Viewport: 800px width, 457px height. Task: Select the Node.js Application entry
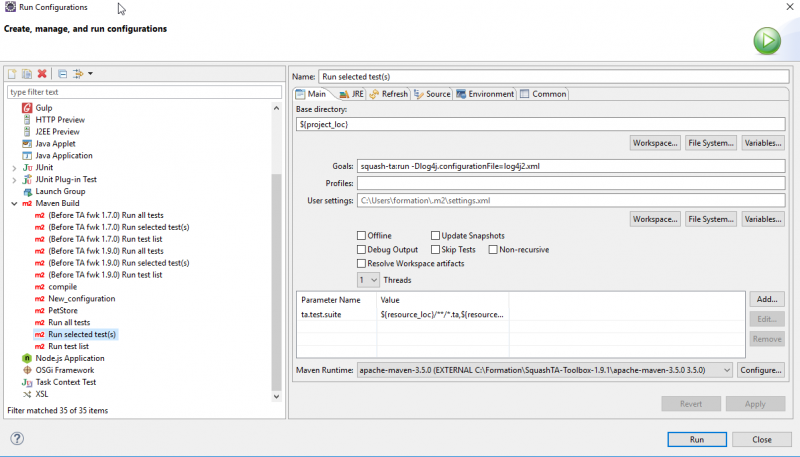pos(69,358)
